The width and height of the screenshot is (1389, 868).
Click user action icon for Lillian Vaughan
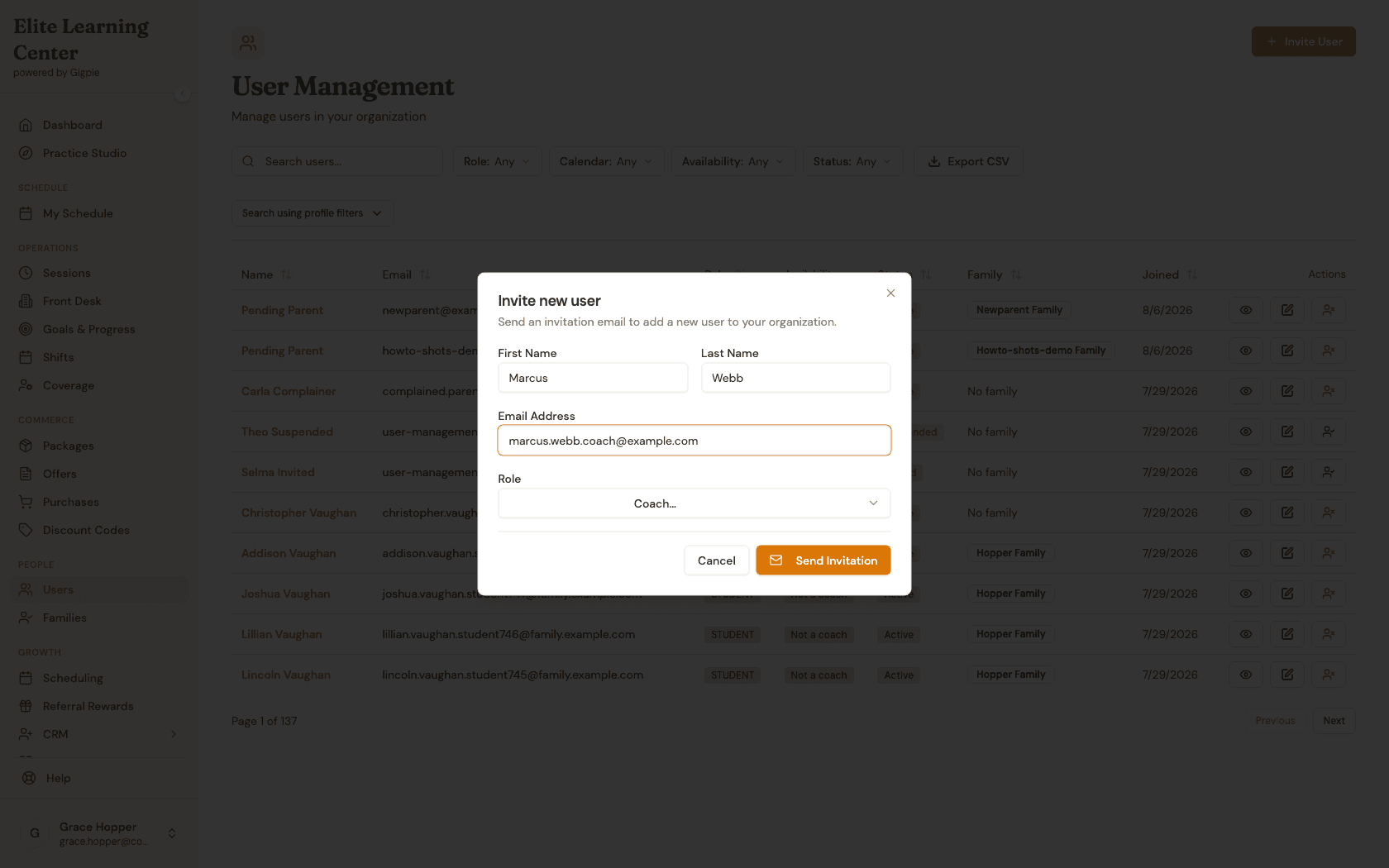[x=1329, y=634]
